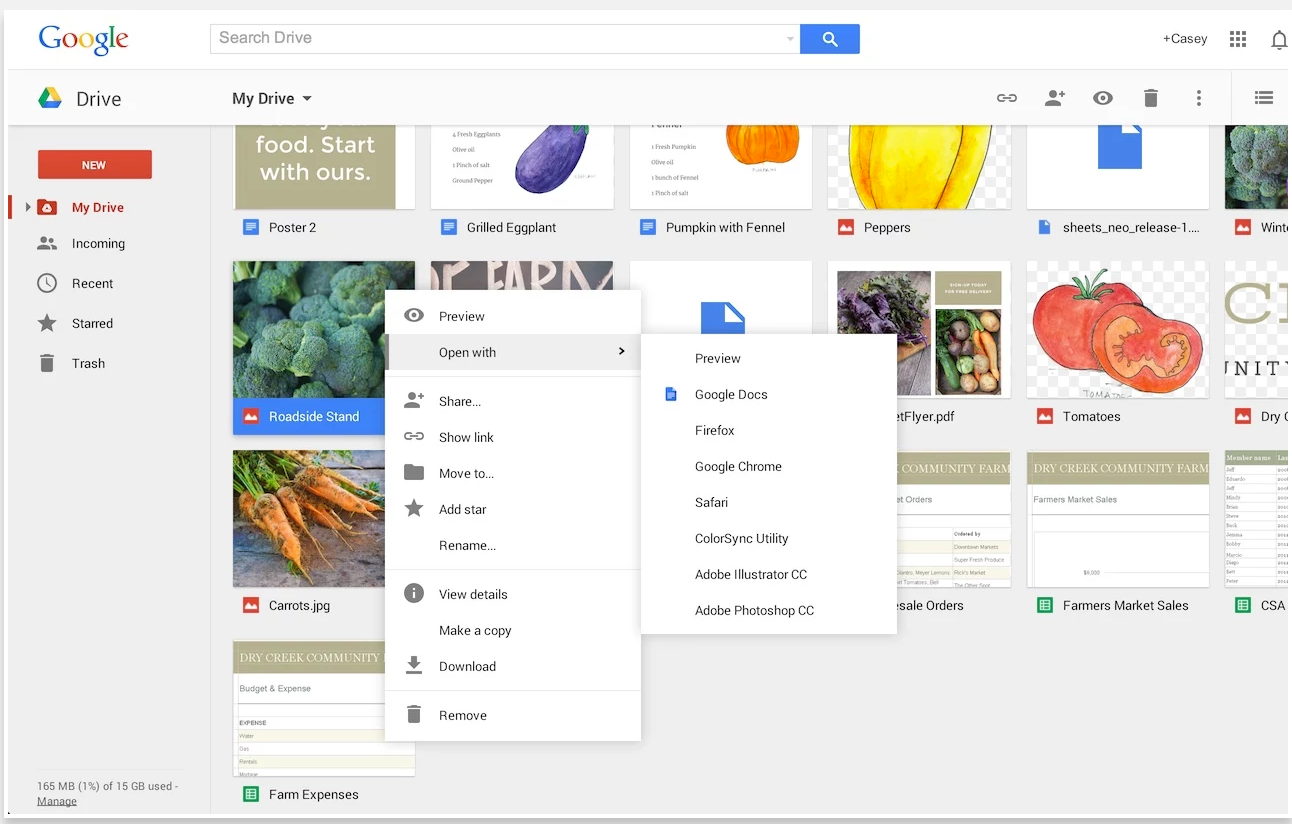Select the Tomatoes image thumbnail
Image resolution: width=1292 pixels, height=824 pixels.
(1117, 330)
